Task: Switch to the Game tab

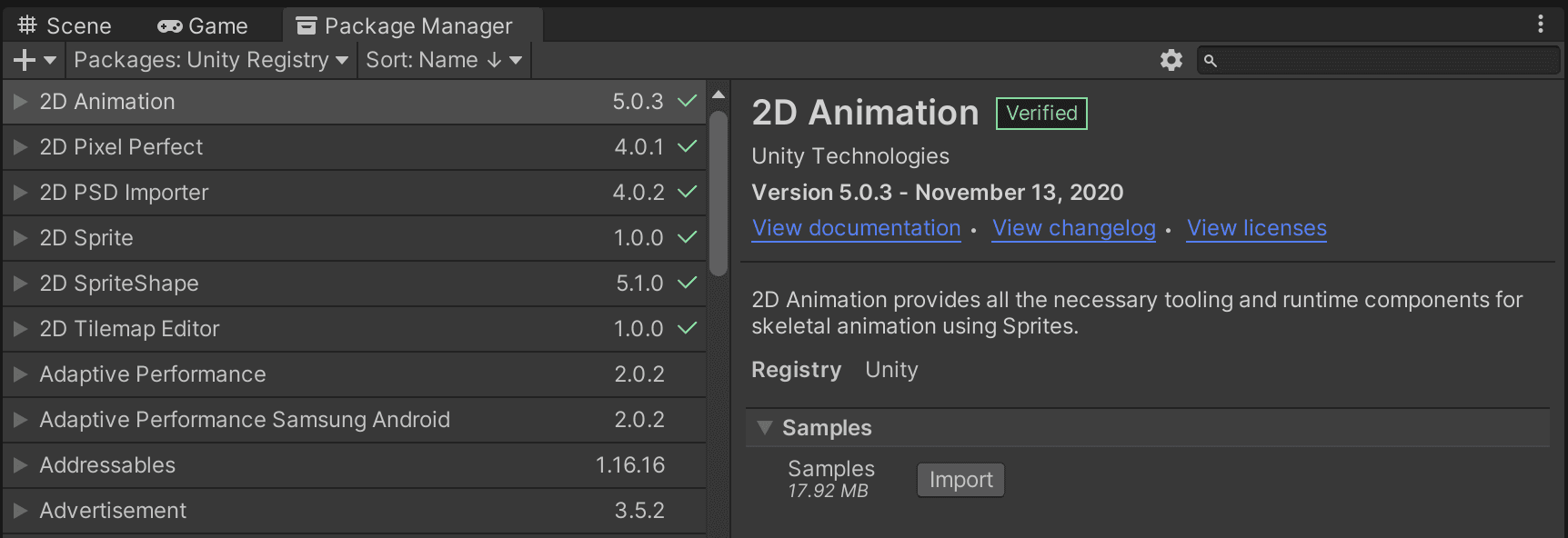Action: pos(203,25)
